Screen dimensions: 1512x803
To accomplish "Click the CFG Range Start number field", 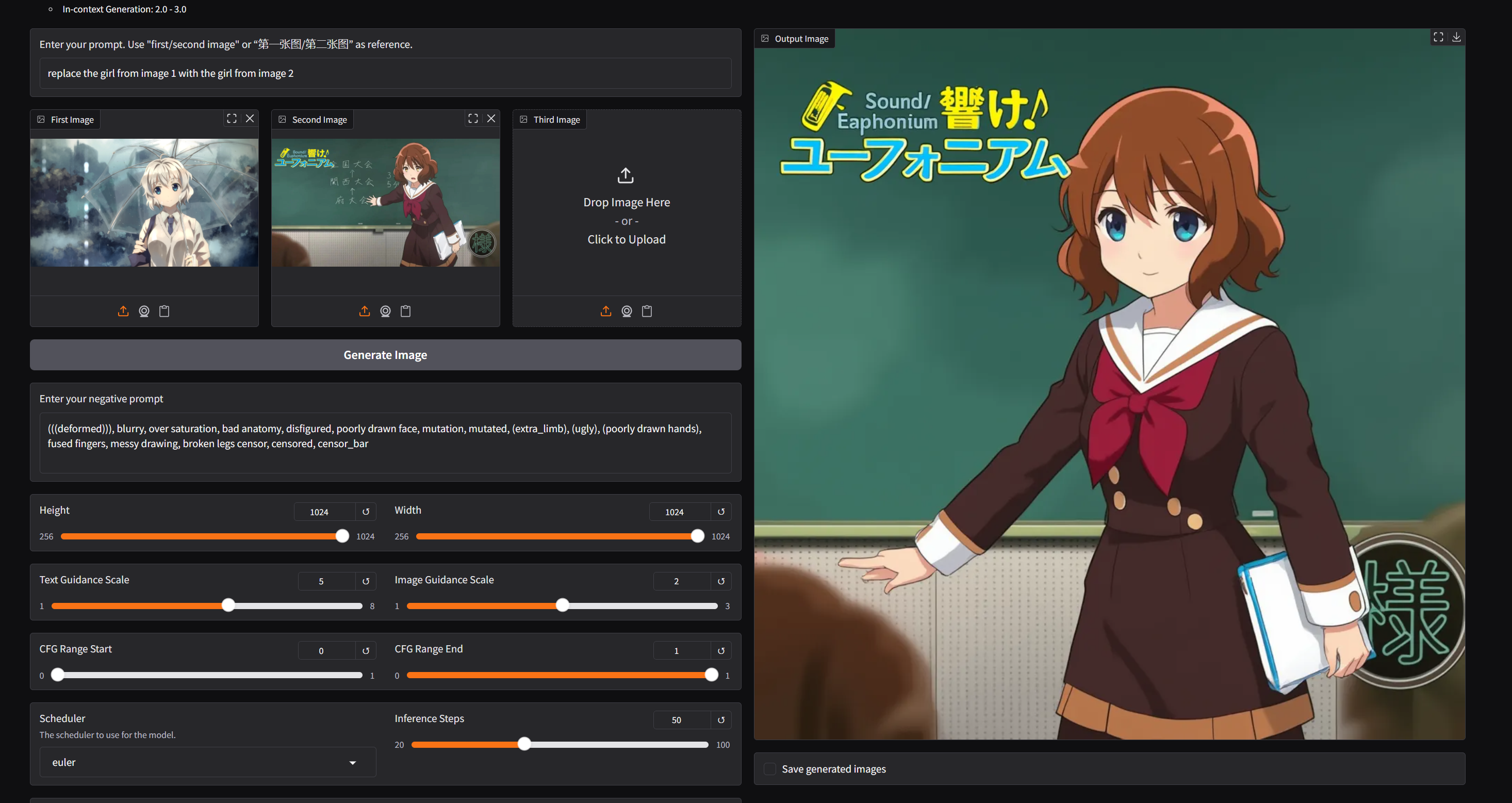I will click(327, 650).
